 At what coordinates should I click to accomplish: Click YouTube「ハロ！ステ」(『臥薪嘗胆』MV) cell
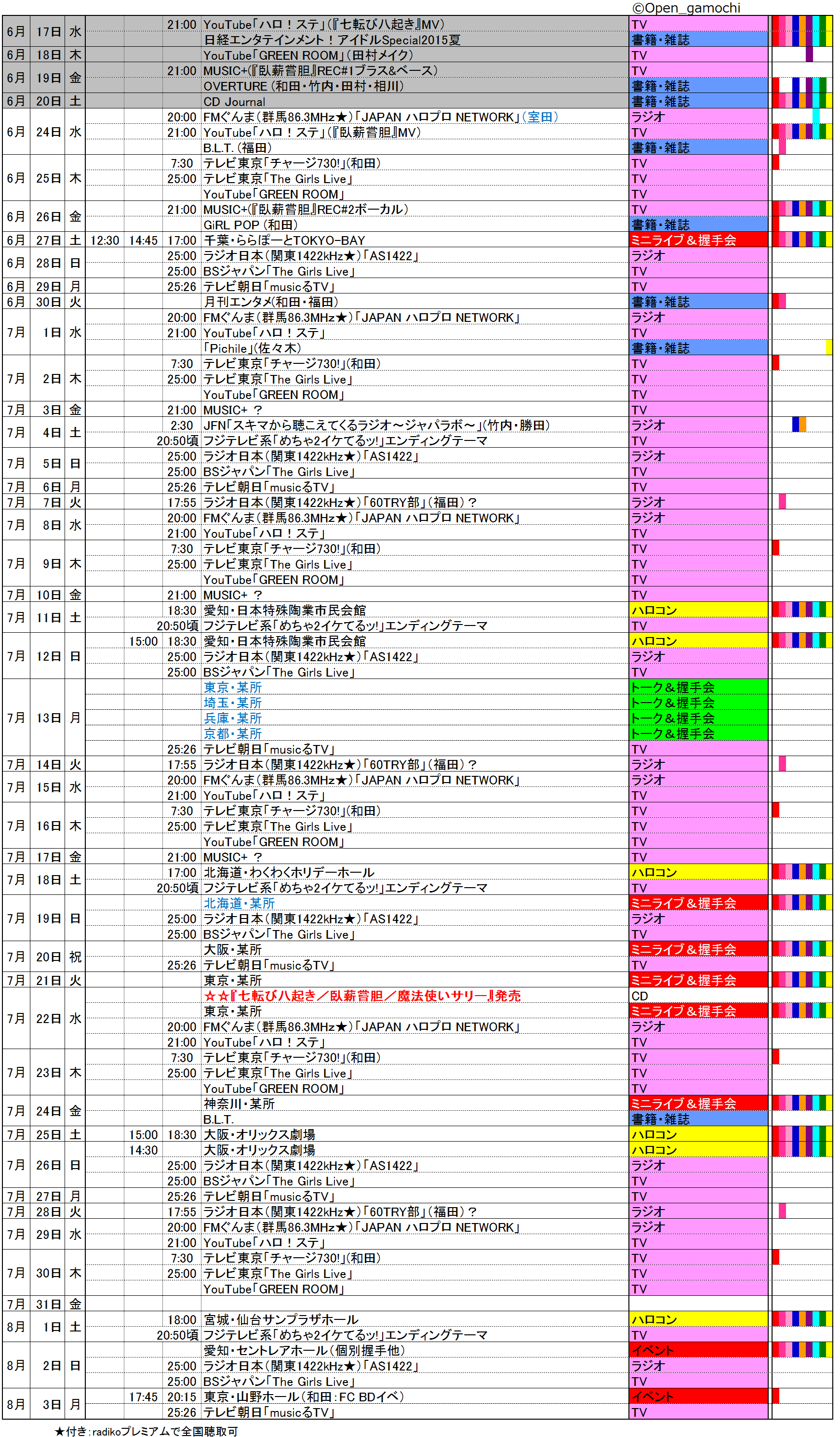click(x=415, y=133)
